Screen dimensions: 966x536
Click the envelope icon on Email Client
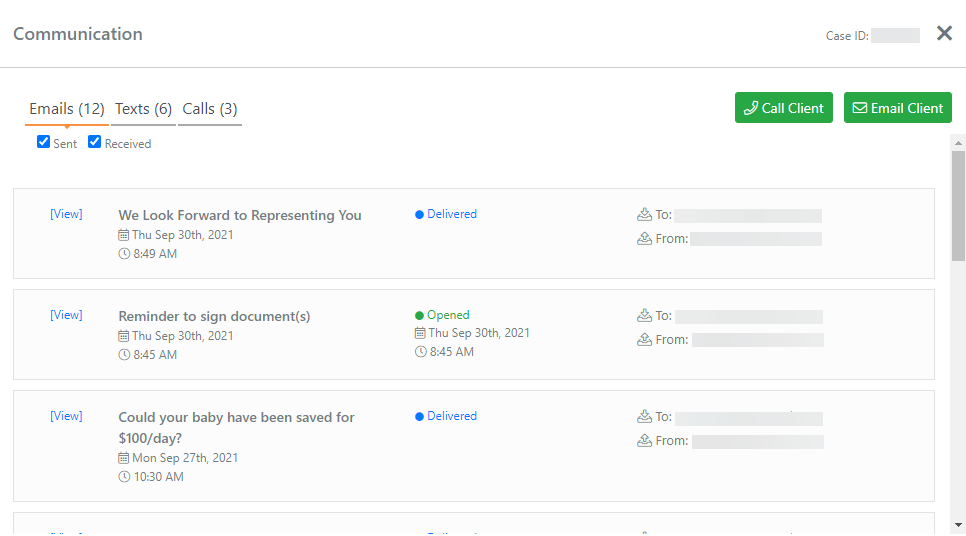(x=859, y=108)
